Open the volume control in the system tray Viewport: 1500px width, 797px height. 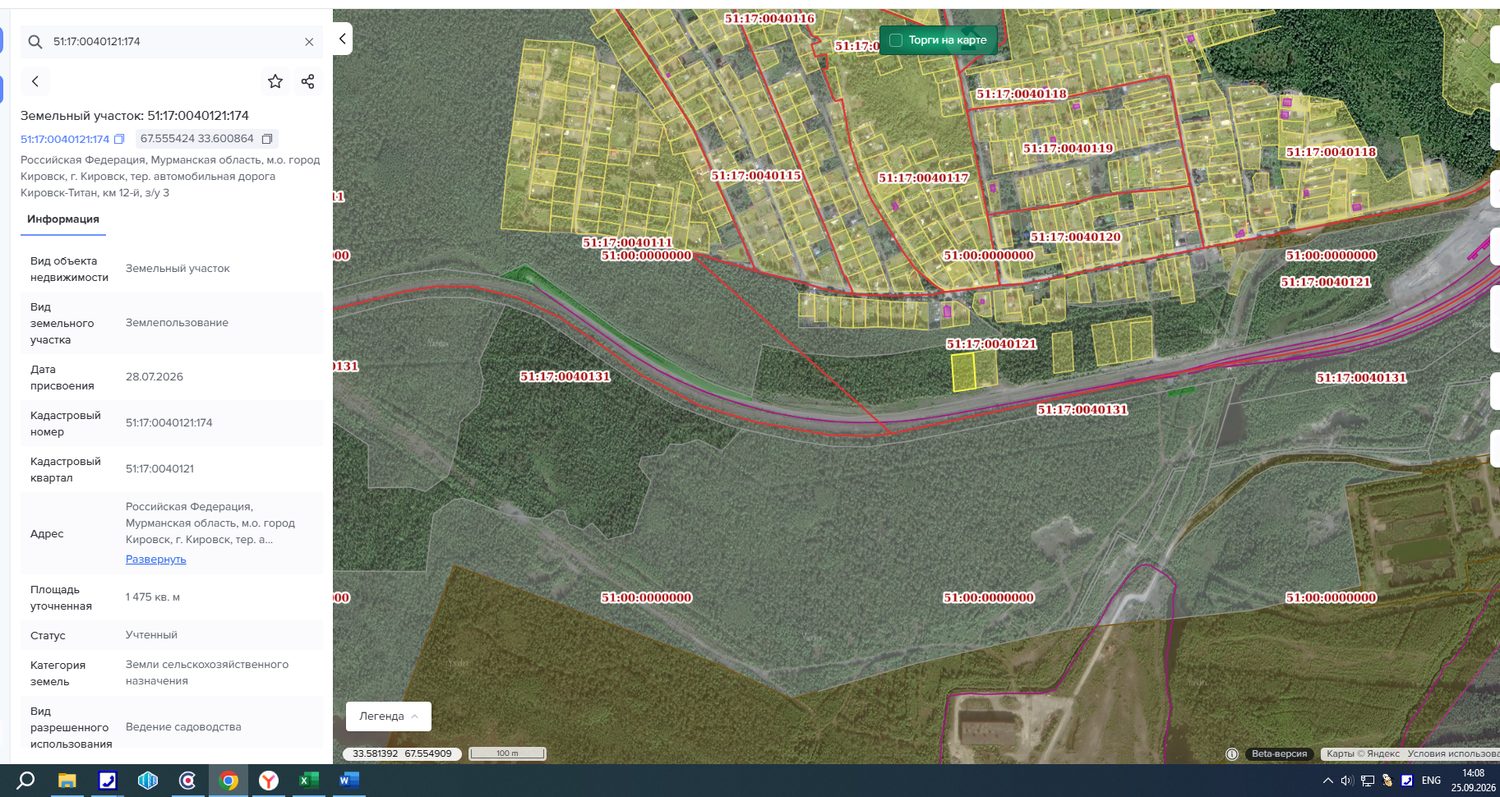(x=1346, y=780)
